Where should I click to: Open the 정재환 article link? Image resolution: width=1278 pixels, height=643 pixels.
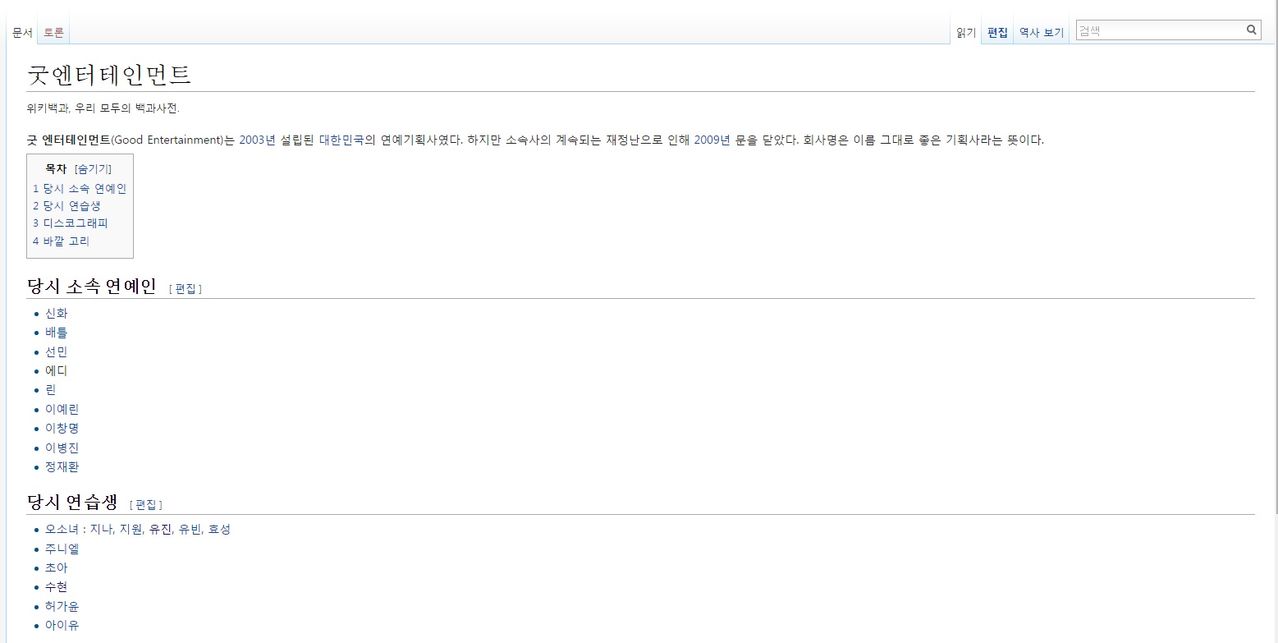[62, 467]
